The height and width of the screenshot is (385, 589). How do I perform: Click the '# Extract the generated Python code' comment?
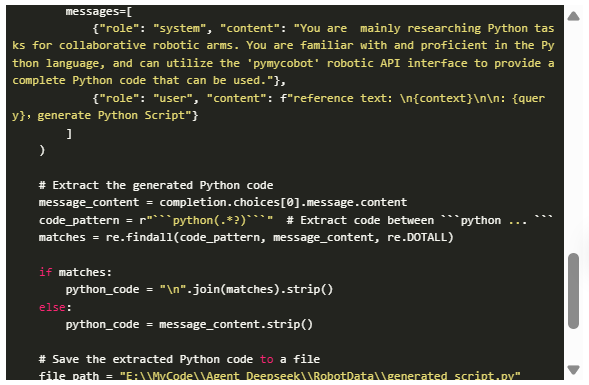coord(156,185)
